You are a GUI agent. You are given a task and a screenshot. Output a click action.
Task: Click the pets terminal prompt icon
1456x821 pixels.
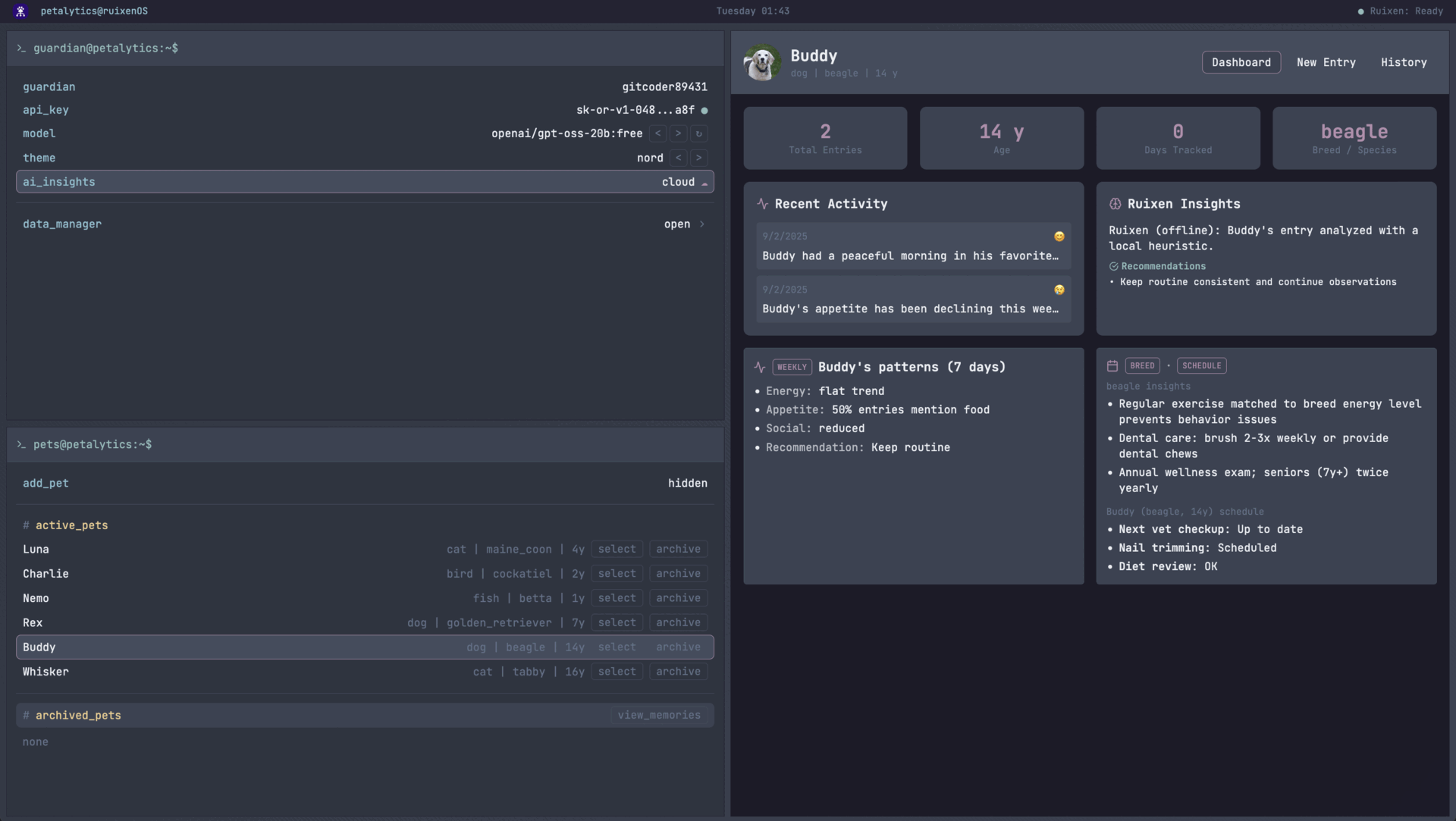[x=21, y=445]
